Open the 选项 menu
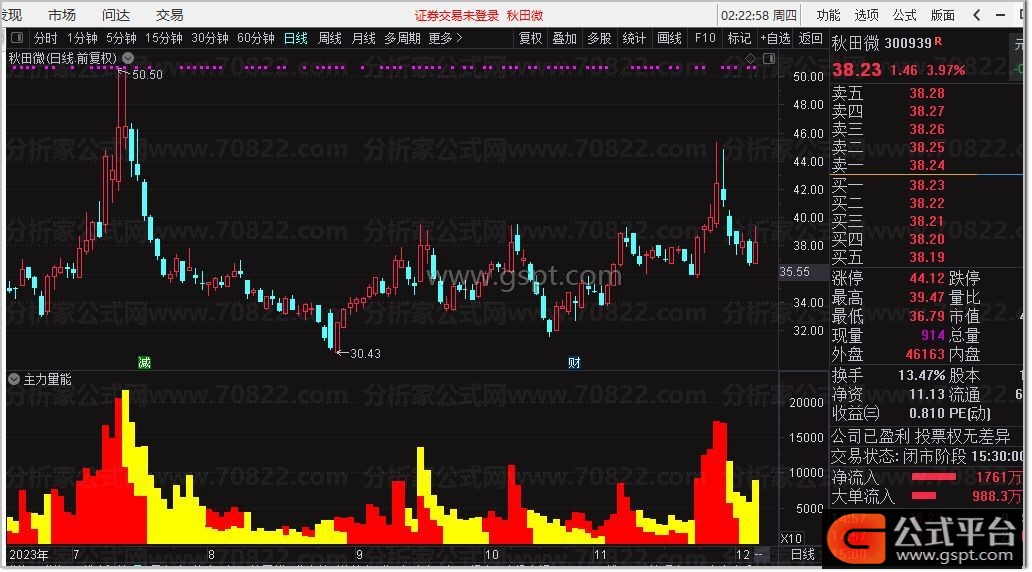This screenshot has width=1032, height=572. [x=866, y=14]
